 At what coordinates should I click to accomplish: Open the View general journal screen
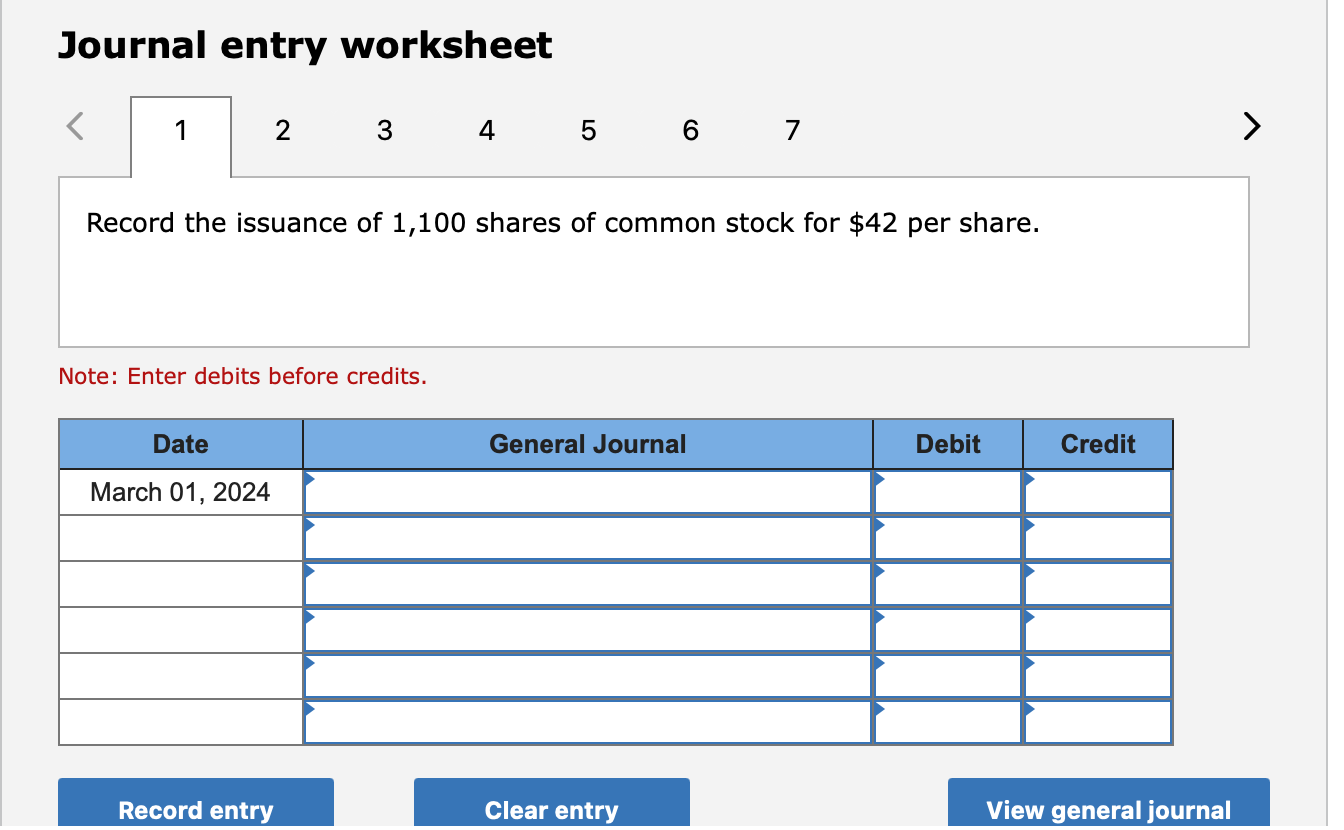coord(1108,810)
